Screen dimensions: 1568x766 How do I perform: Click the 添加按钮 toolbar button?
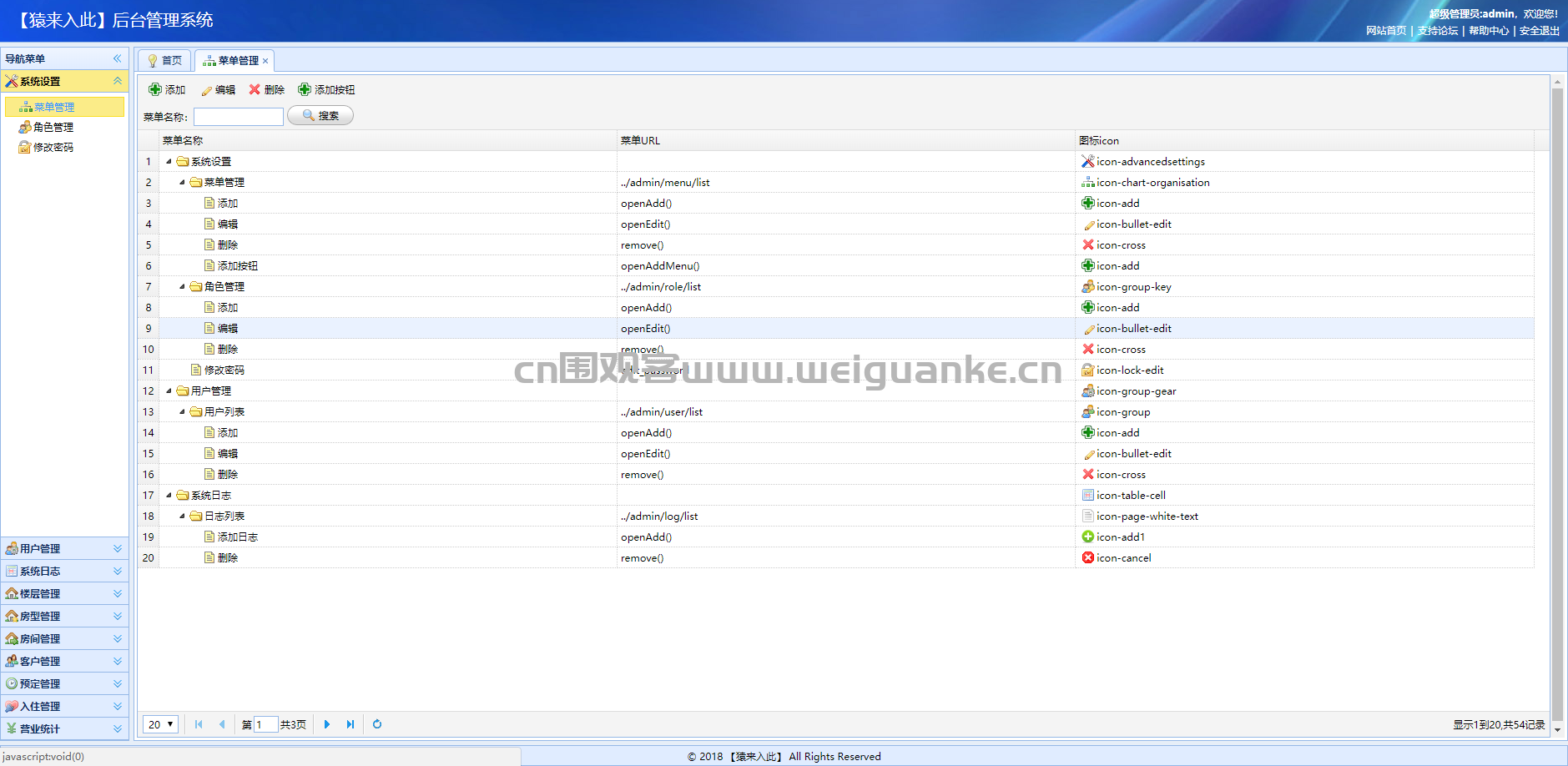pos(326,90)
